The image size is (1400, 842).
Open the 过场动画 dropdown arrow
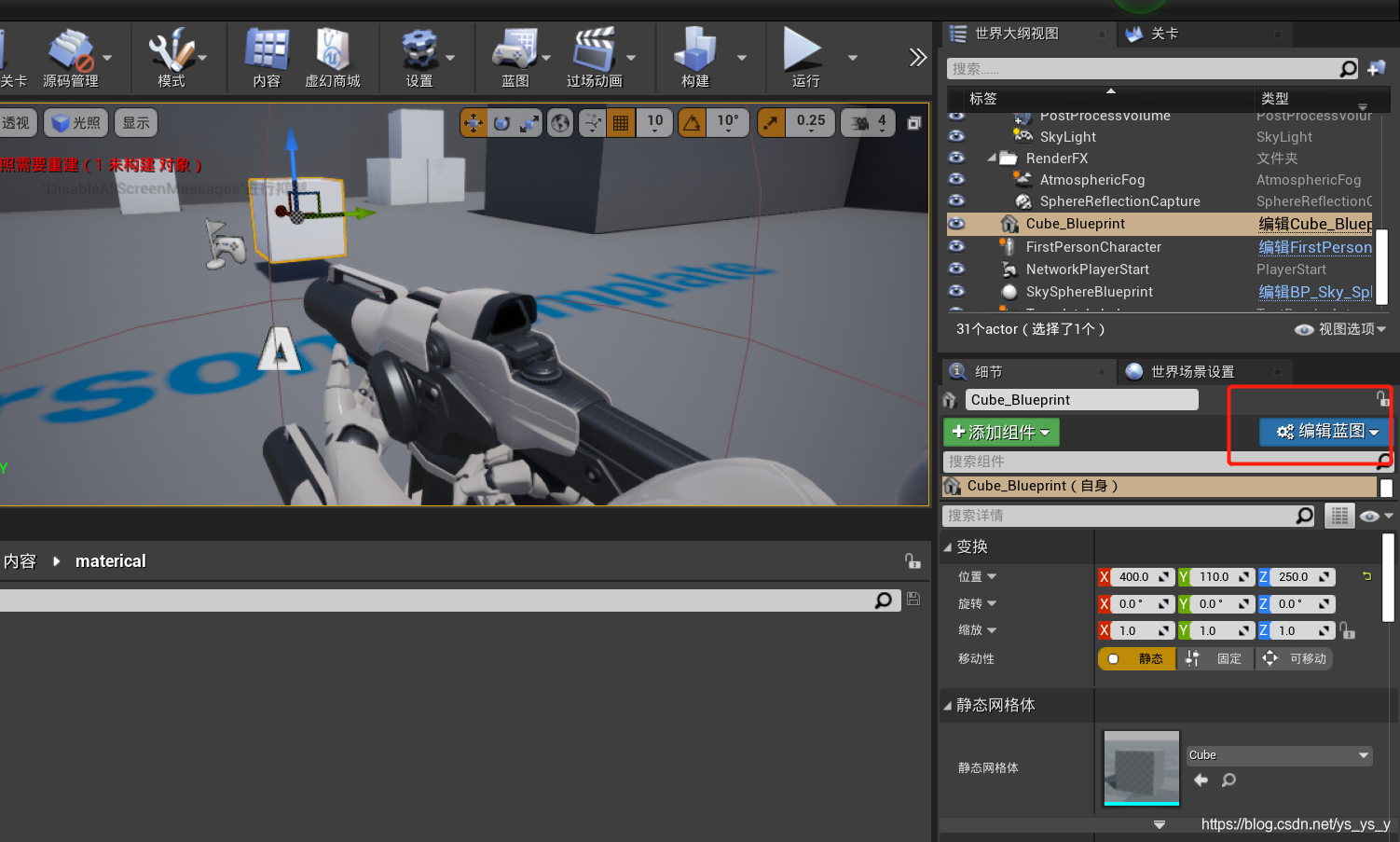point(631,58)
